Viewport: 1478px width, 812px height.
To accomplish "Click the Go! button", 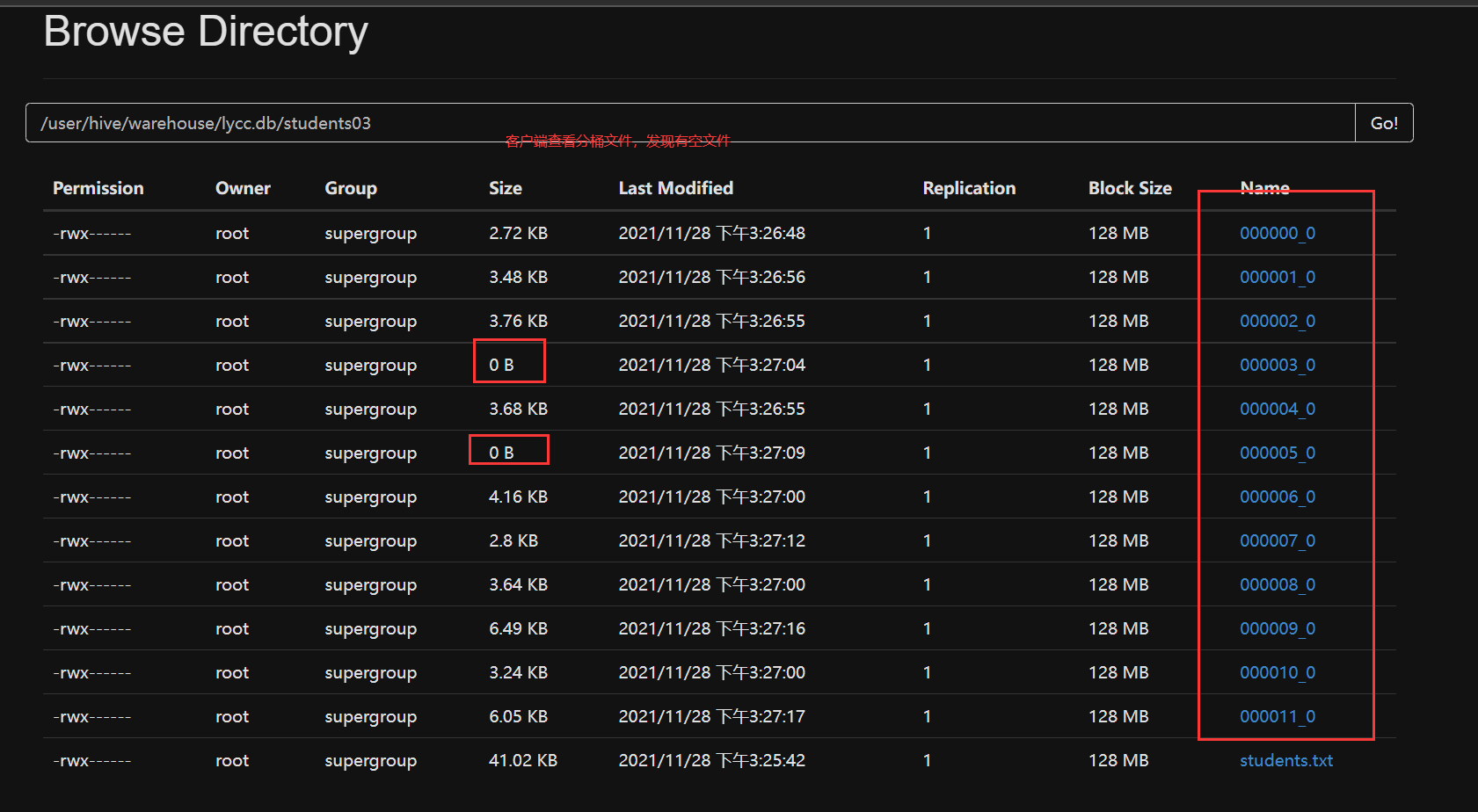I will pyautogui.click(x=1384, y=123).
